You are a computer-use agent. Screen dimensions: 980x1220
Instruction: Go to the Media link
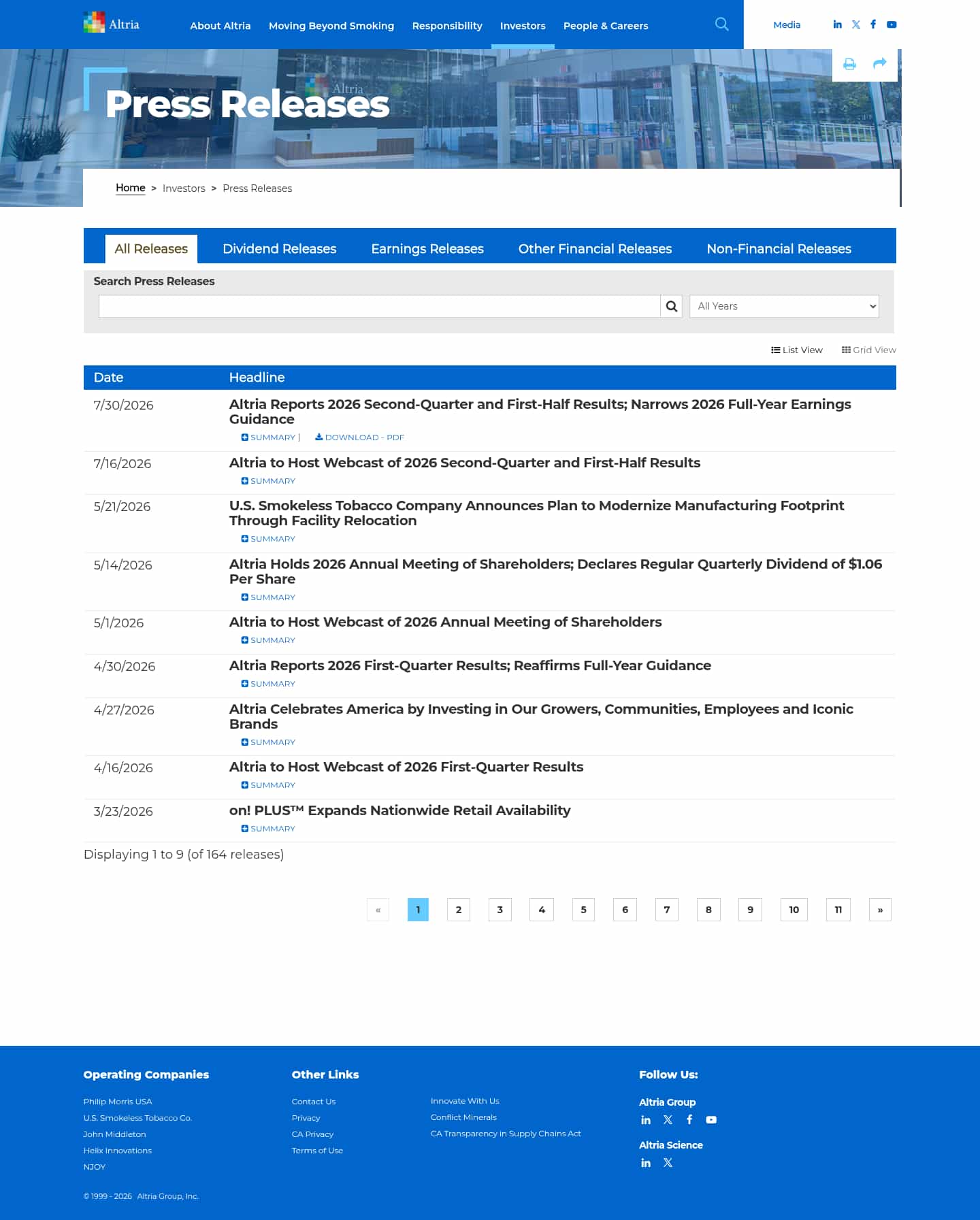click(x=787, y=24)
